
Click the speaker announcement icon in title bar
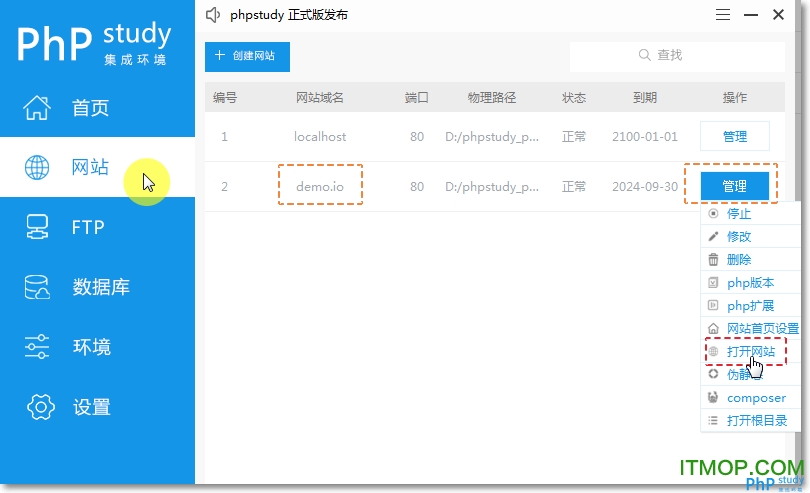tap(213, 15)
